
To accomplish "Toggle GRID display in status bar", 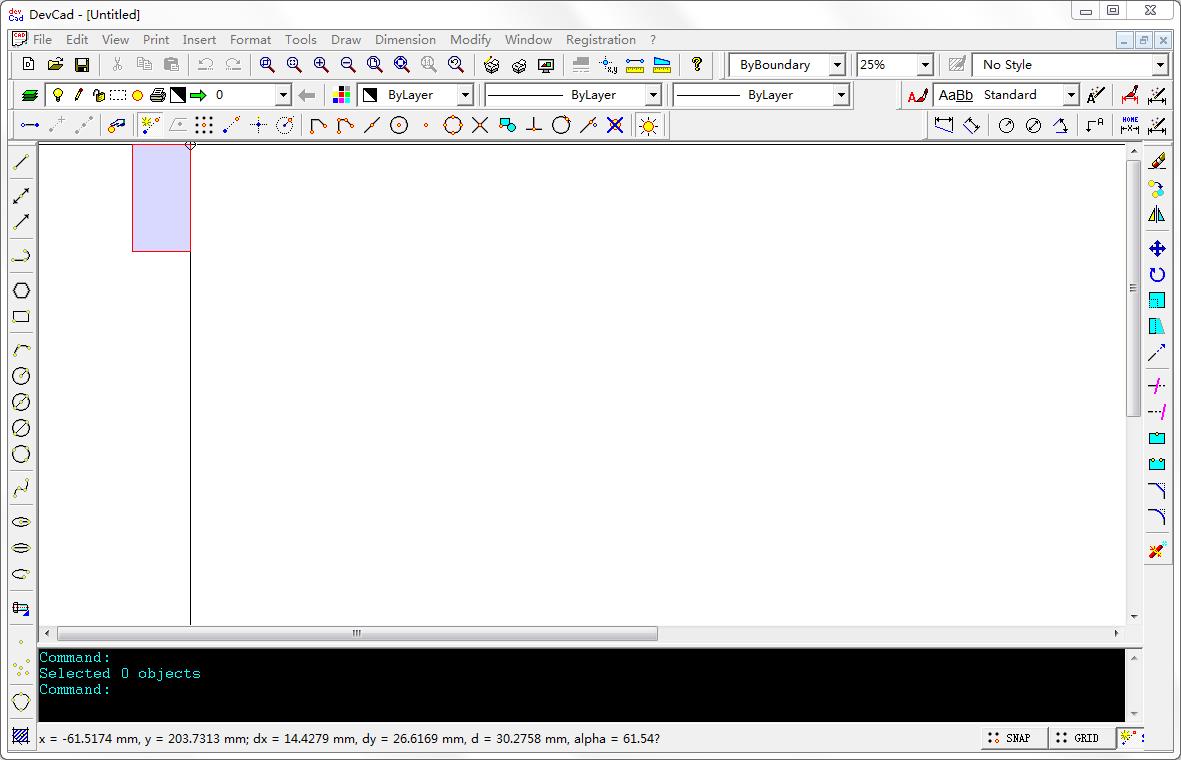I will pos(1078,738).
